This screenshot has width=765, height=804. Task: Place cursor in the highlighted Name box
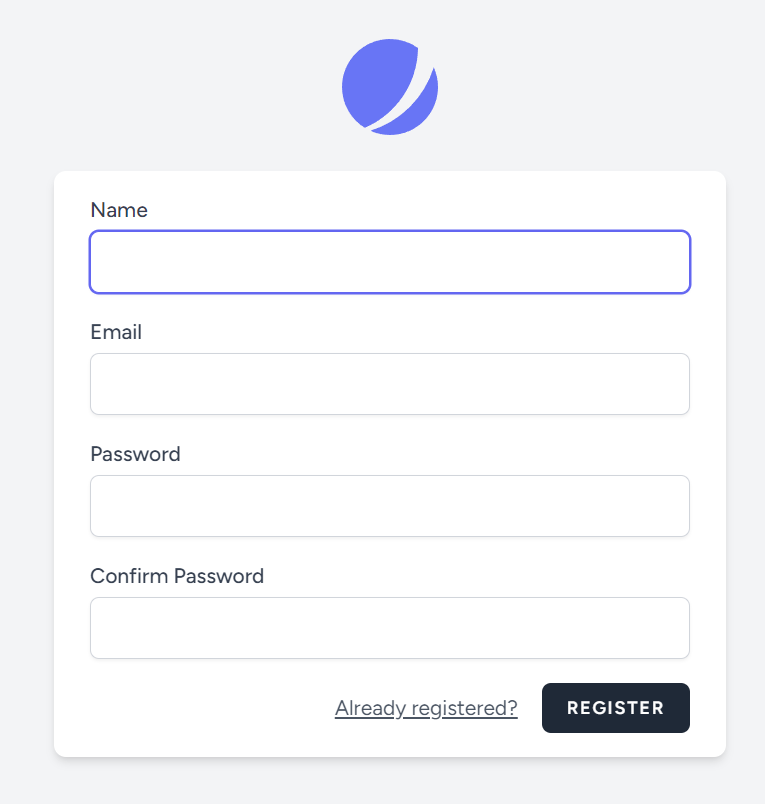(390, 262)
